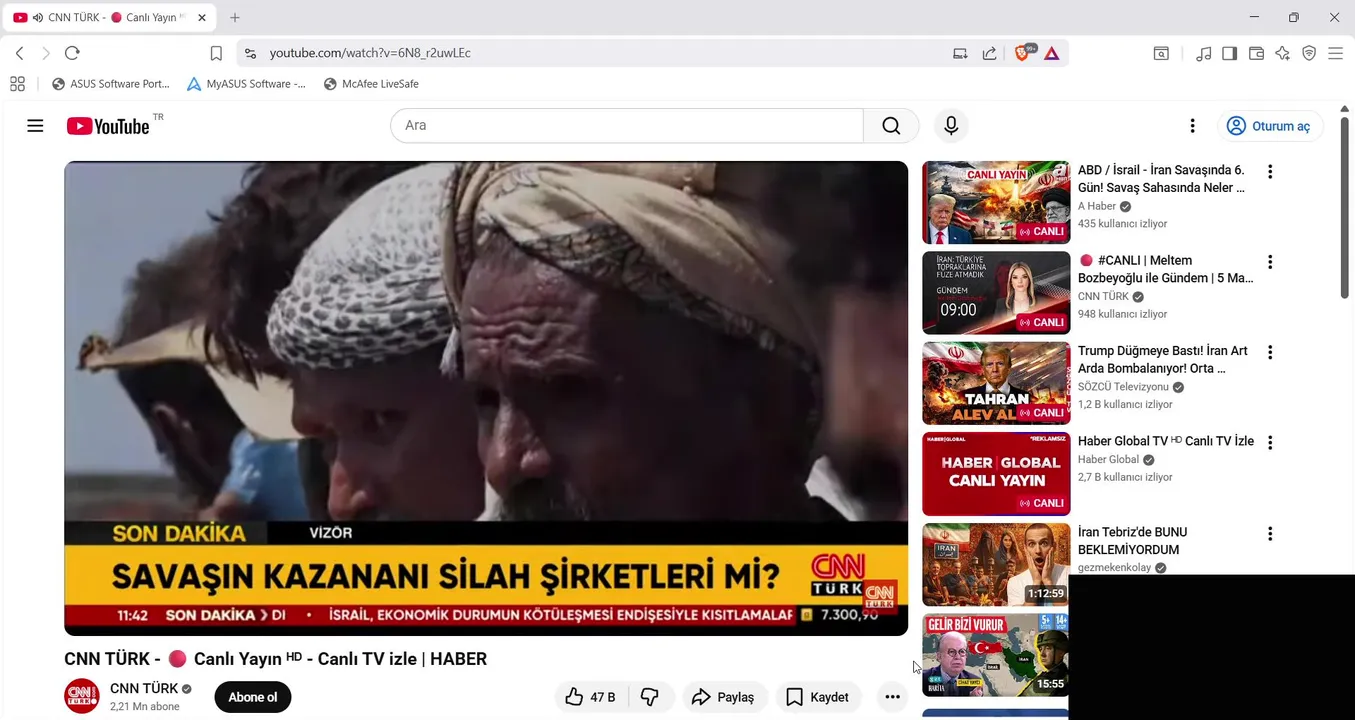Go back with browser back arrow
The height and width of the screenshot is (720, 1355).
pyautogui.click(x=19, y=53)
